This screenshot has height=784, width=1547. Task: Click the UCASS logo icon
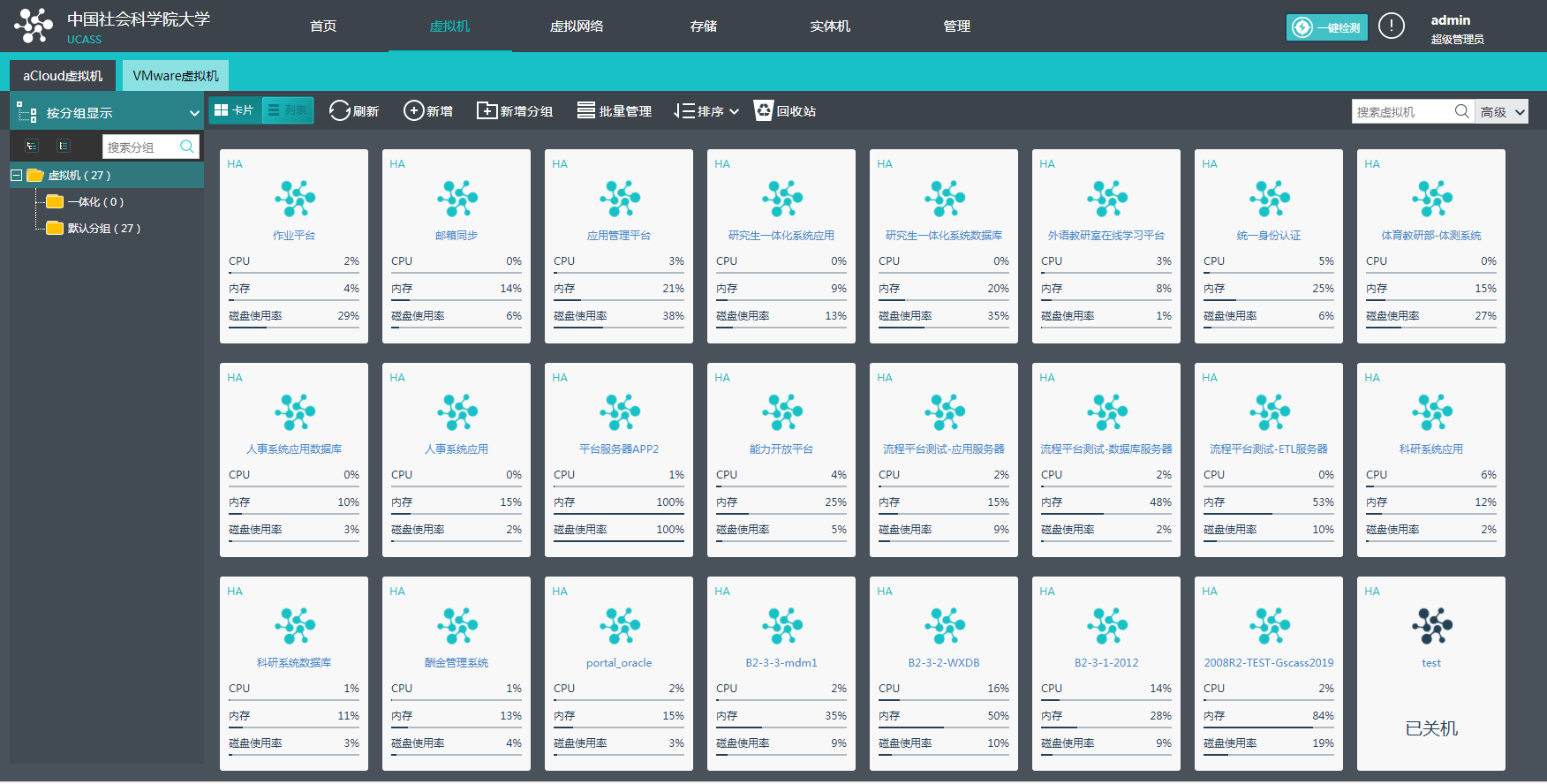coord(34,26)
